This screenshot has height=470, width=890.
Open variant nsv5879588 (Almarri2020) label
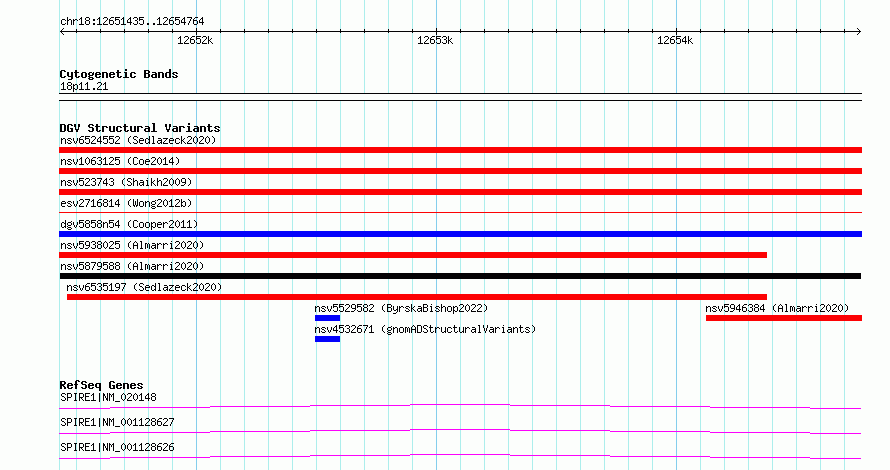point(132,266)
